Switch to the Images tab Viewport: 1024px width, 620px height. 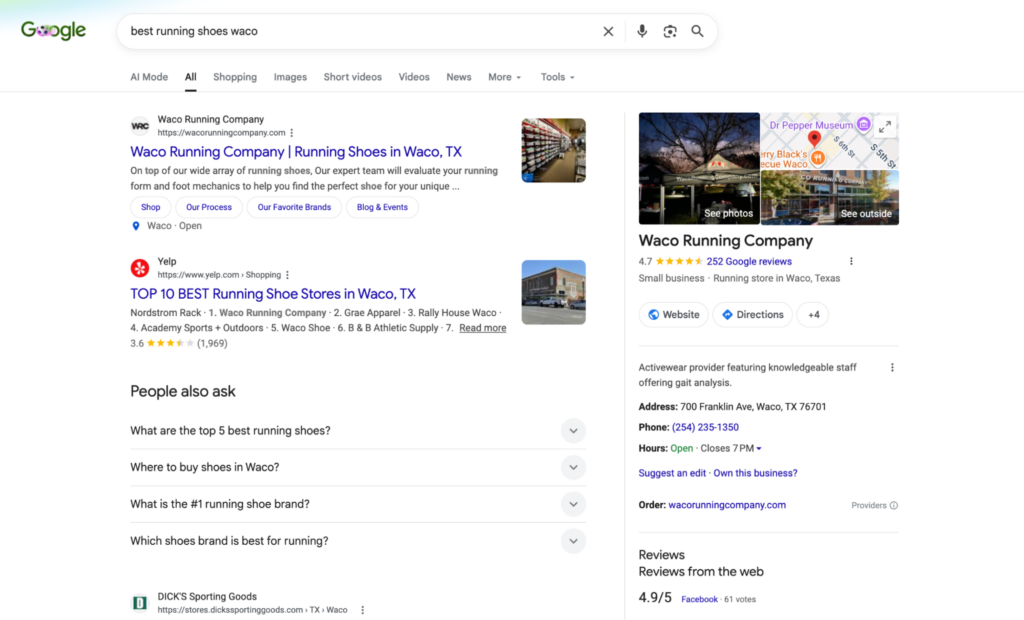pos(290,77)
